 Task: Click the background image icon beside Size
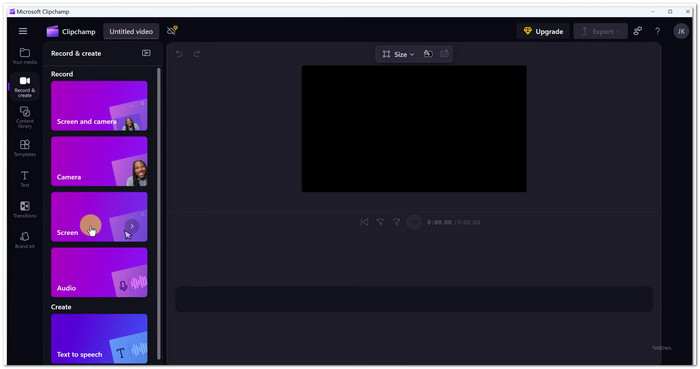point(428,54)
